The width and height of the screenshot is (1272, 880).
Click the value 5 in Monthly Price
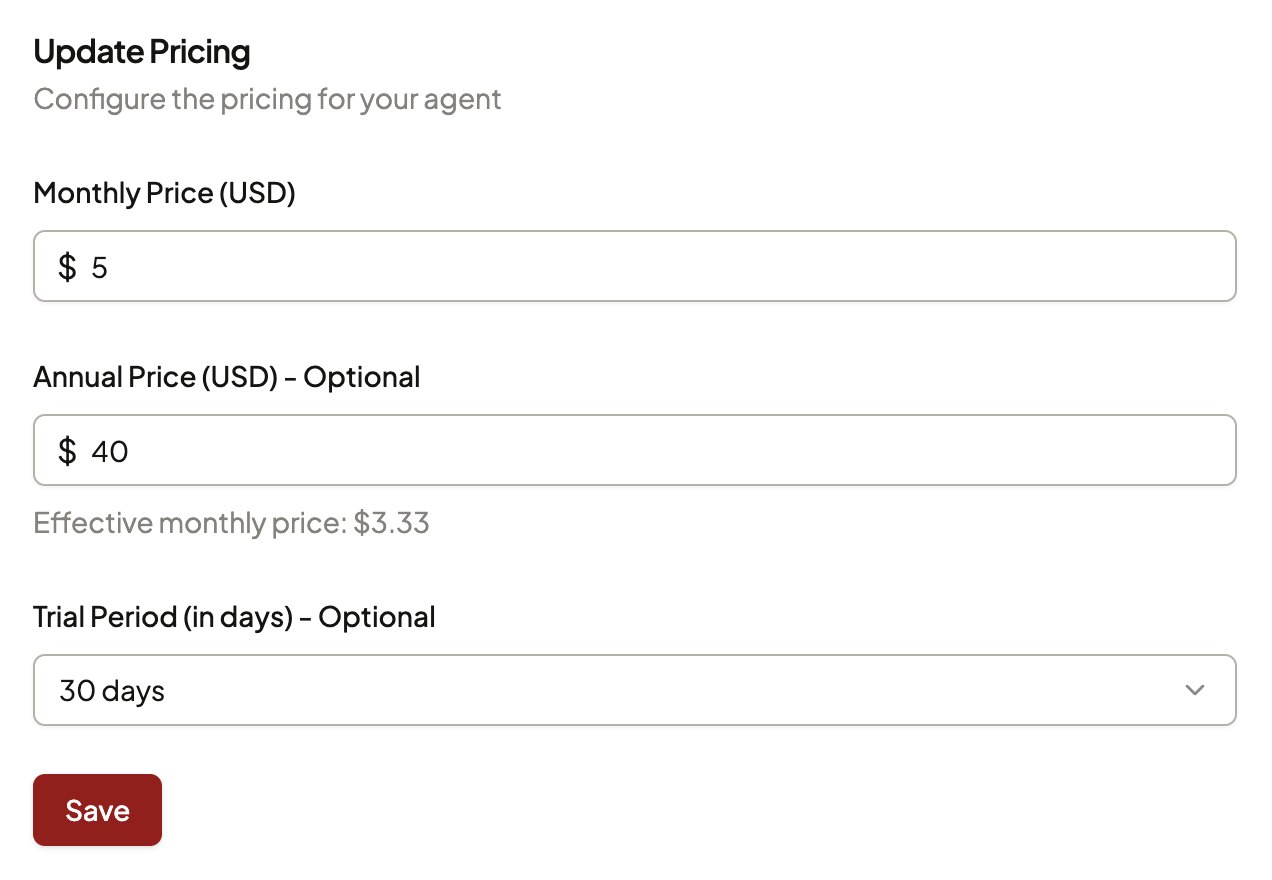[99, 267]
